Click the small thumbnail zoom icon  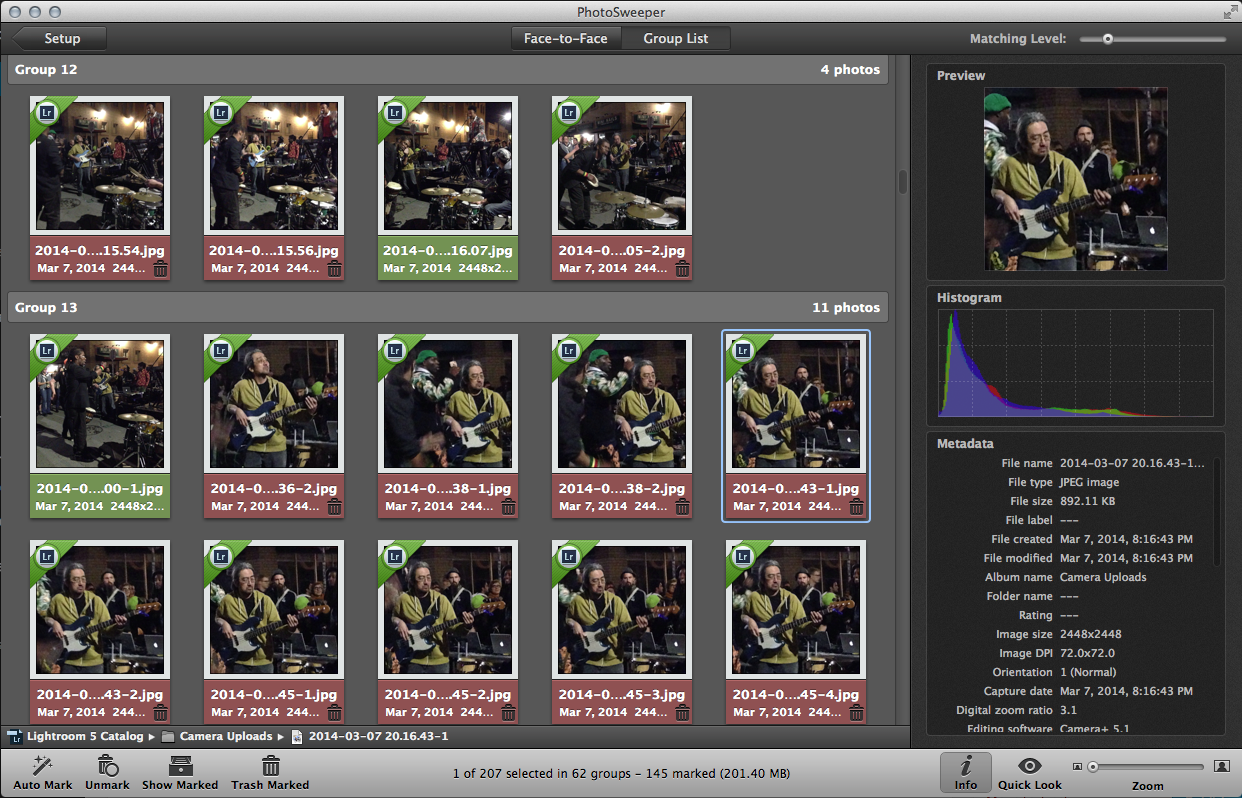(x=1077, y=767)
